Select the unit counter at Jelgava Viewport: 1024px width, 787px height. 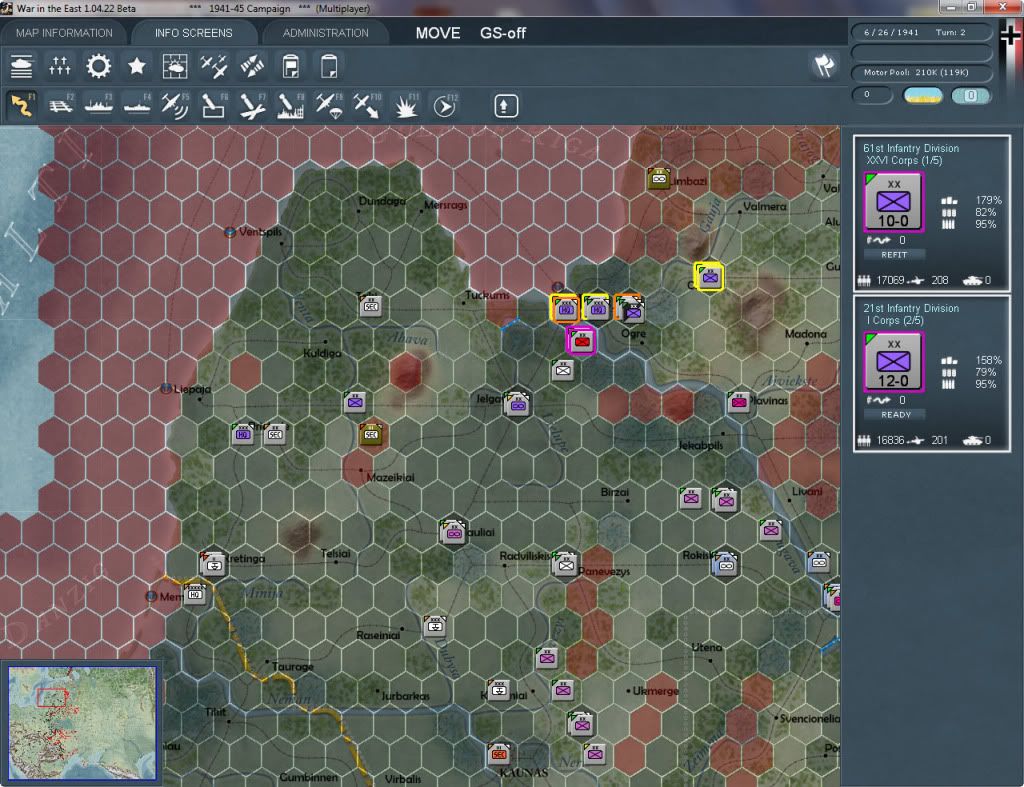click(517, 404)
